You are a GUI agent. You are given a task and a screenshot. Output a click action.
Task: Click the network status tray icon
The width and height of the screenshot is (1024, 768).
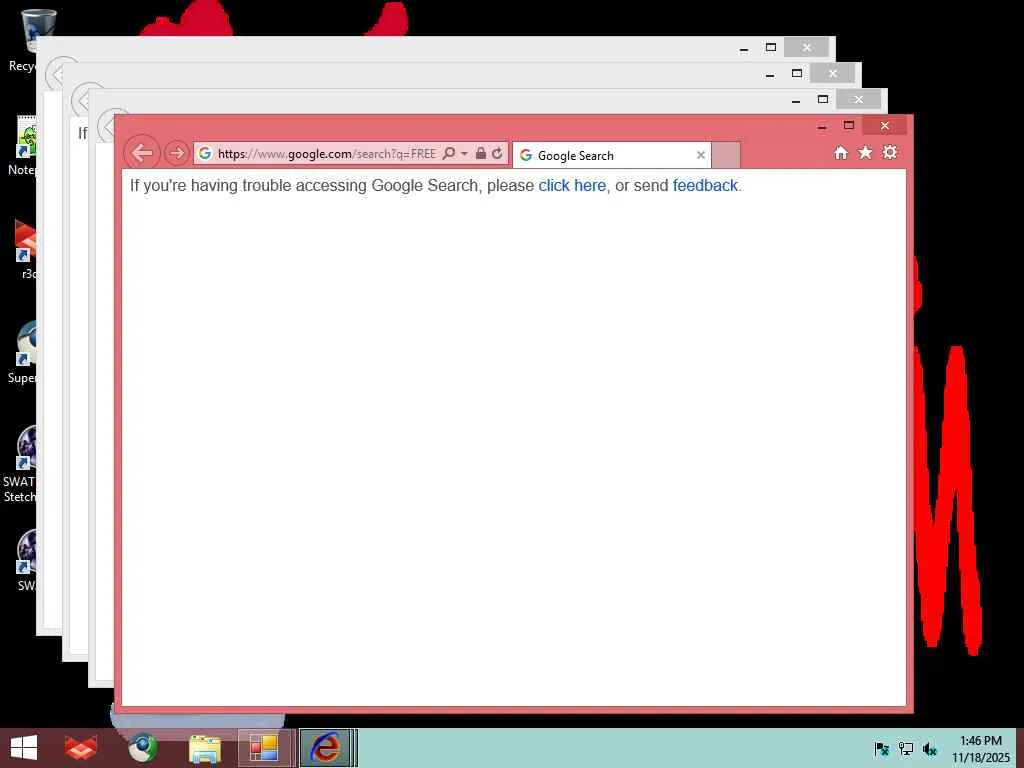pos(906,749)
